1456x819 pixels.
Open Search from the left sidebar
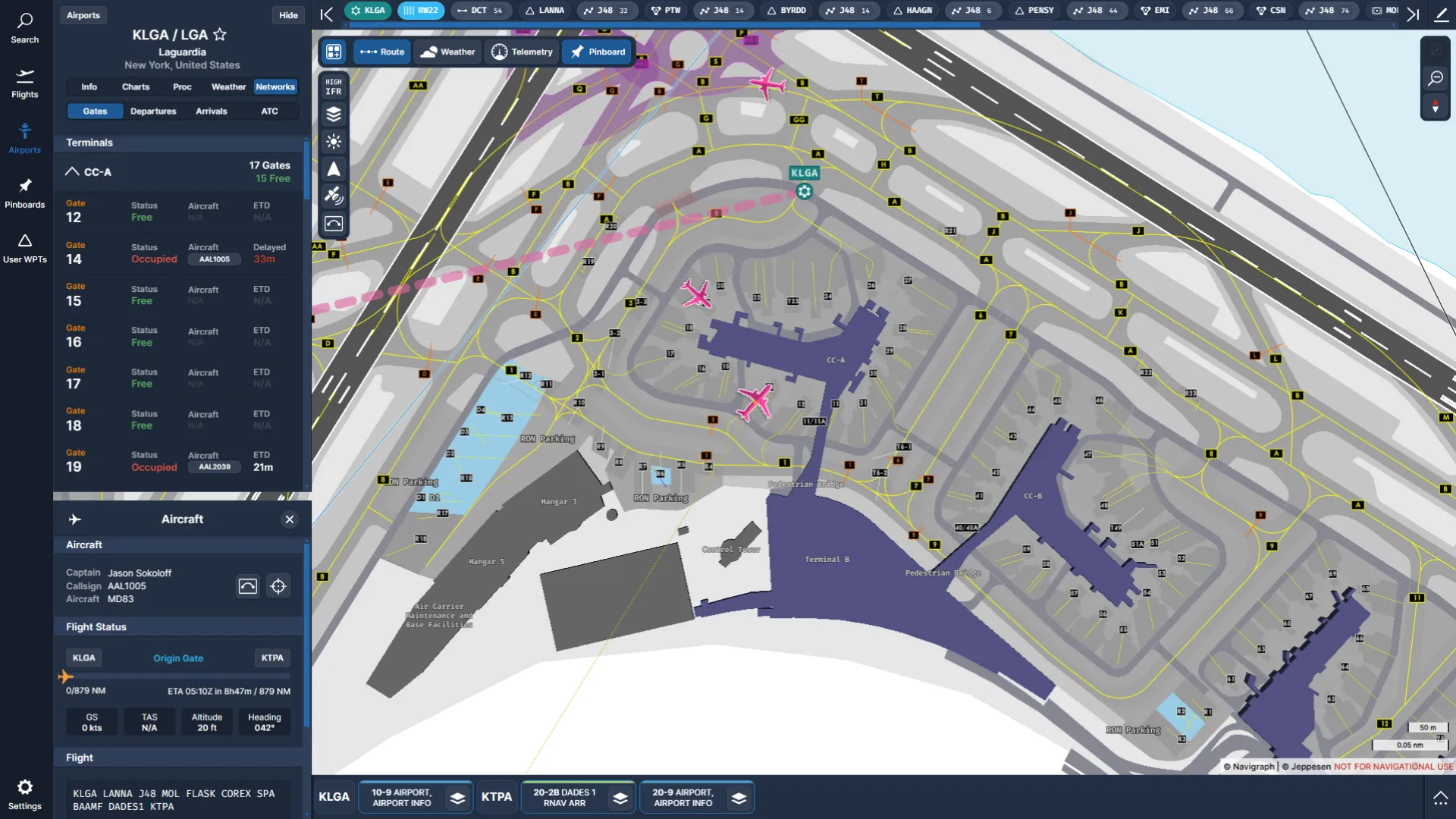pos(25,28)
